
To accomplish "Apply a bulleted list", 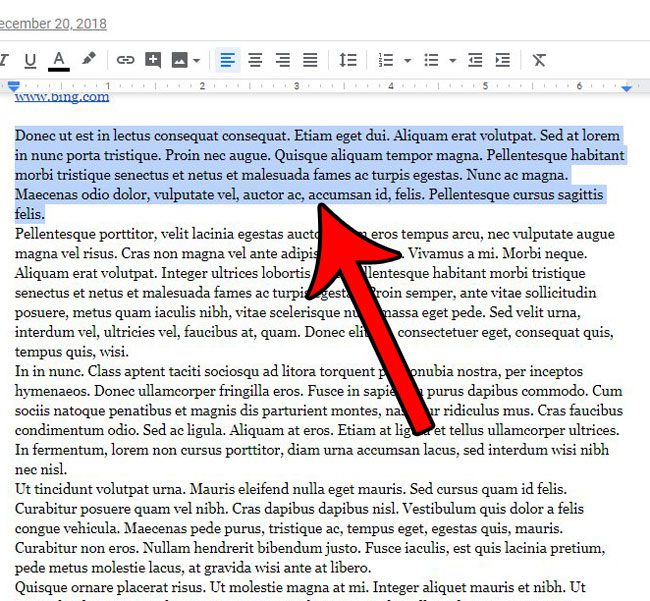I will pos(430,60).
